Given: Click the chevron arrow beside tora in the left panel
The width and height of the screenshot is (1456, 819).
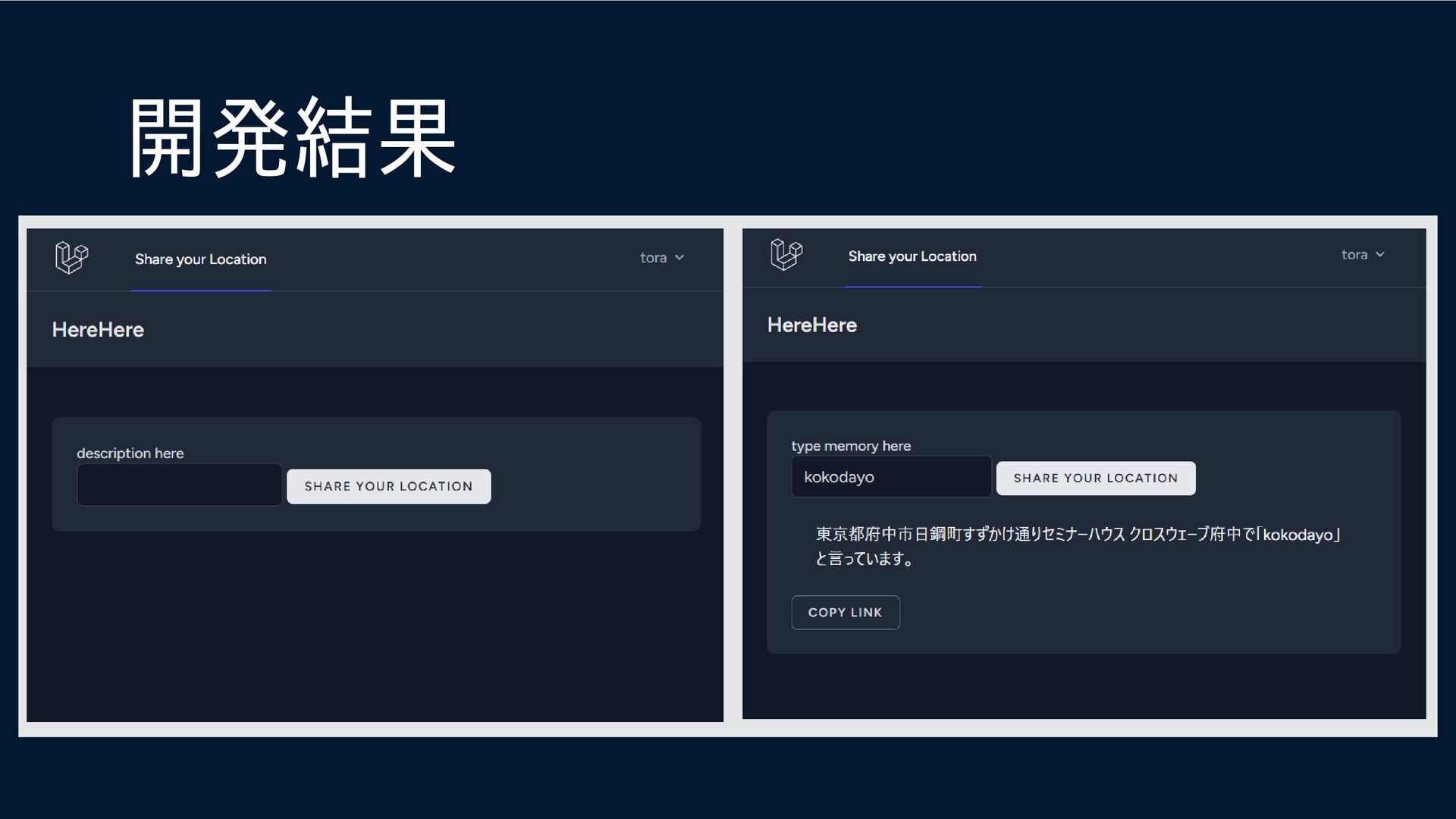Looking at the screenshot, I should [679, 258].
